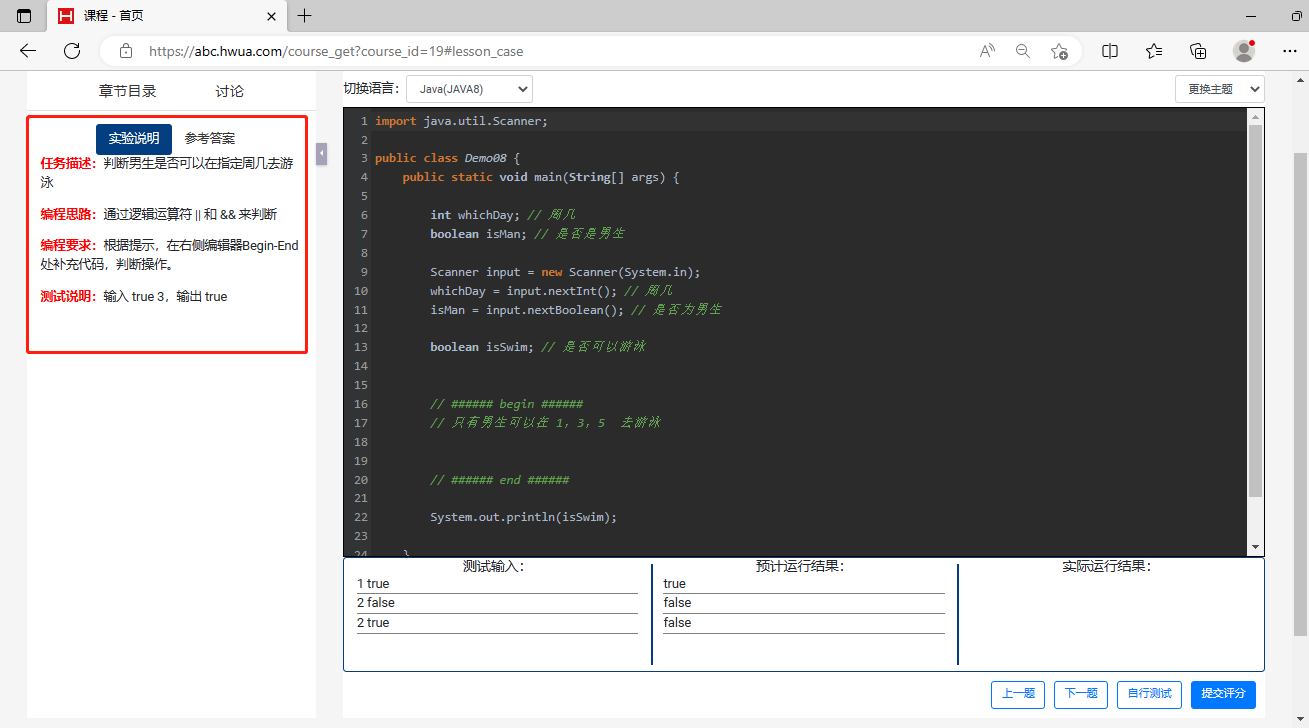Click the 'import java.util.Scanner;' code line
Viewport: 1309px width, 728px height.
pyautogui.click(x=461, y=121)
